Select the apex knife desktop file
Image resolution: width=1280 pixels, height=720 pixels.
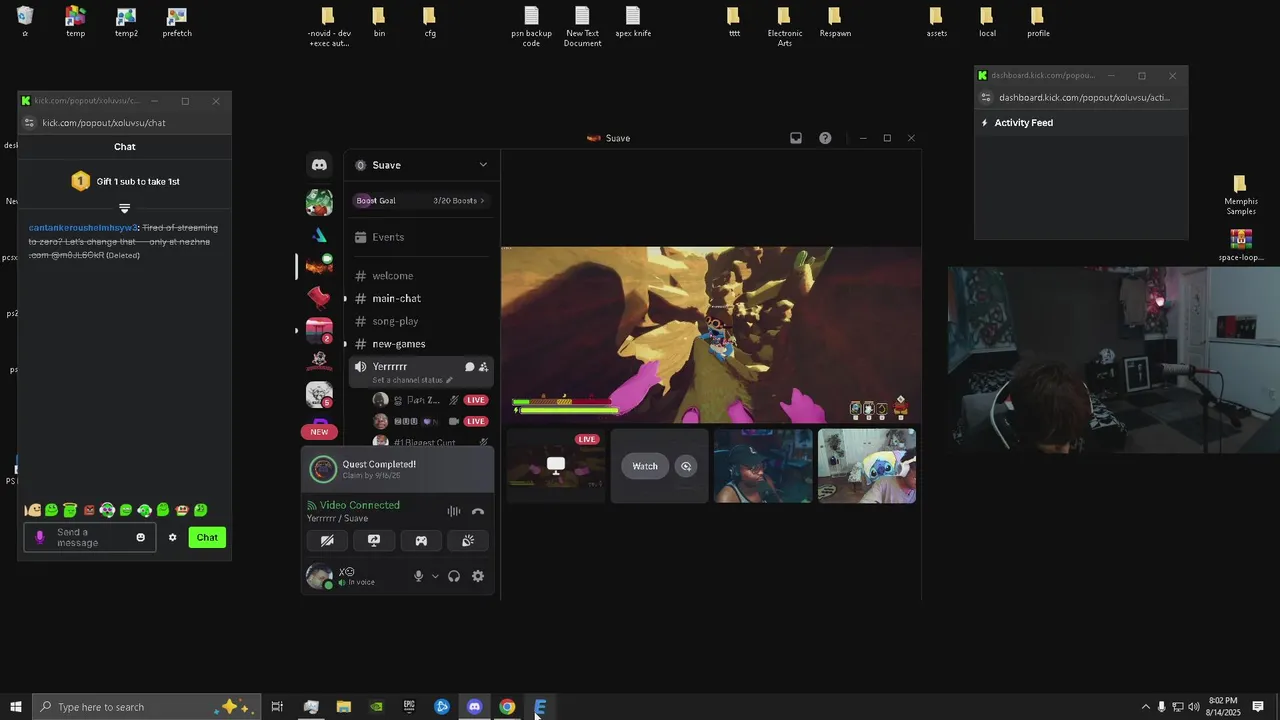(x=632, y=22)
